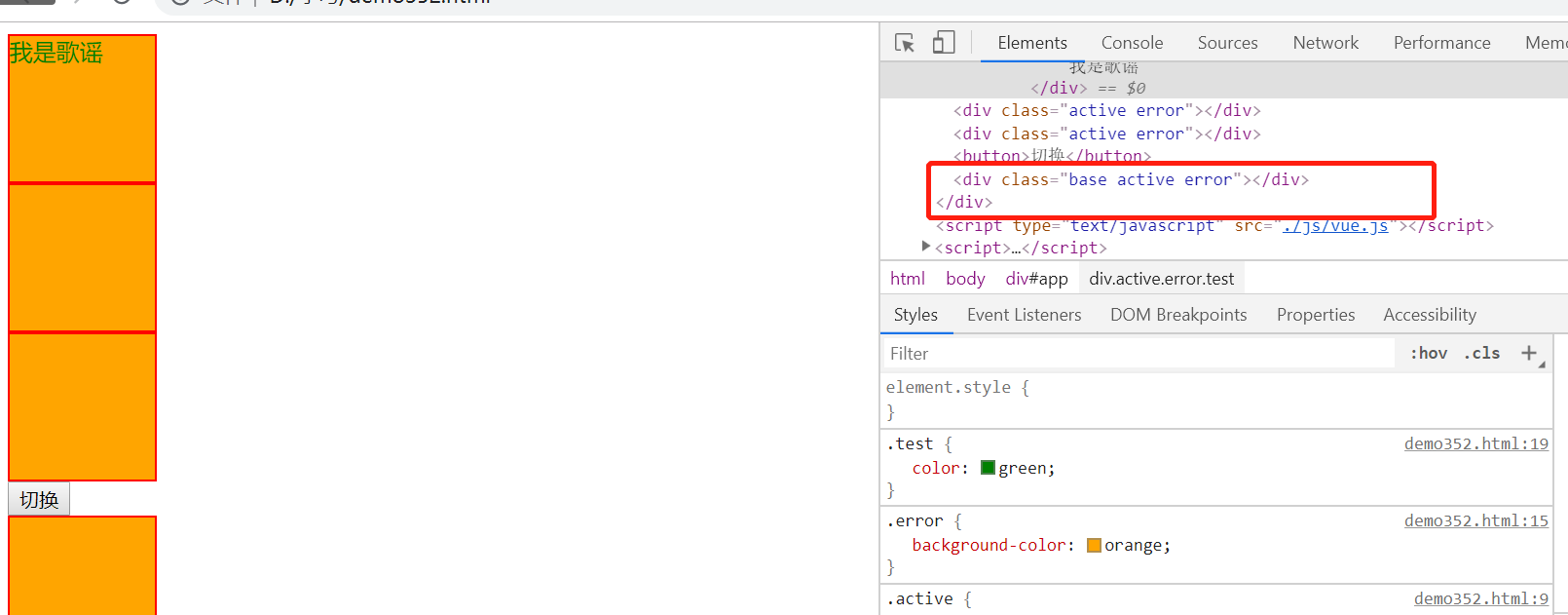Select body in the breadcrumb bar

click(965, 279)
